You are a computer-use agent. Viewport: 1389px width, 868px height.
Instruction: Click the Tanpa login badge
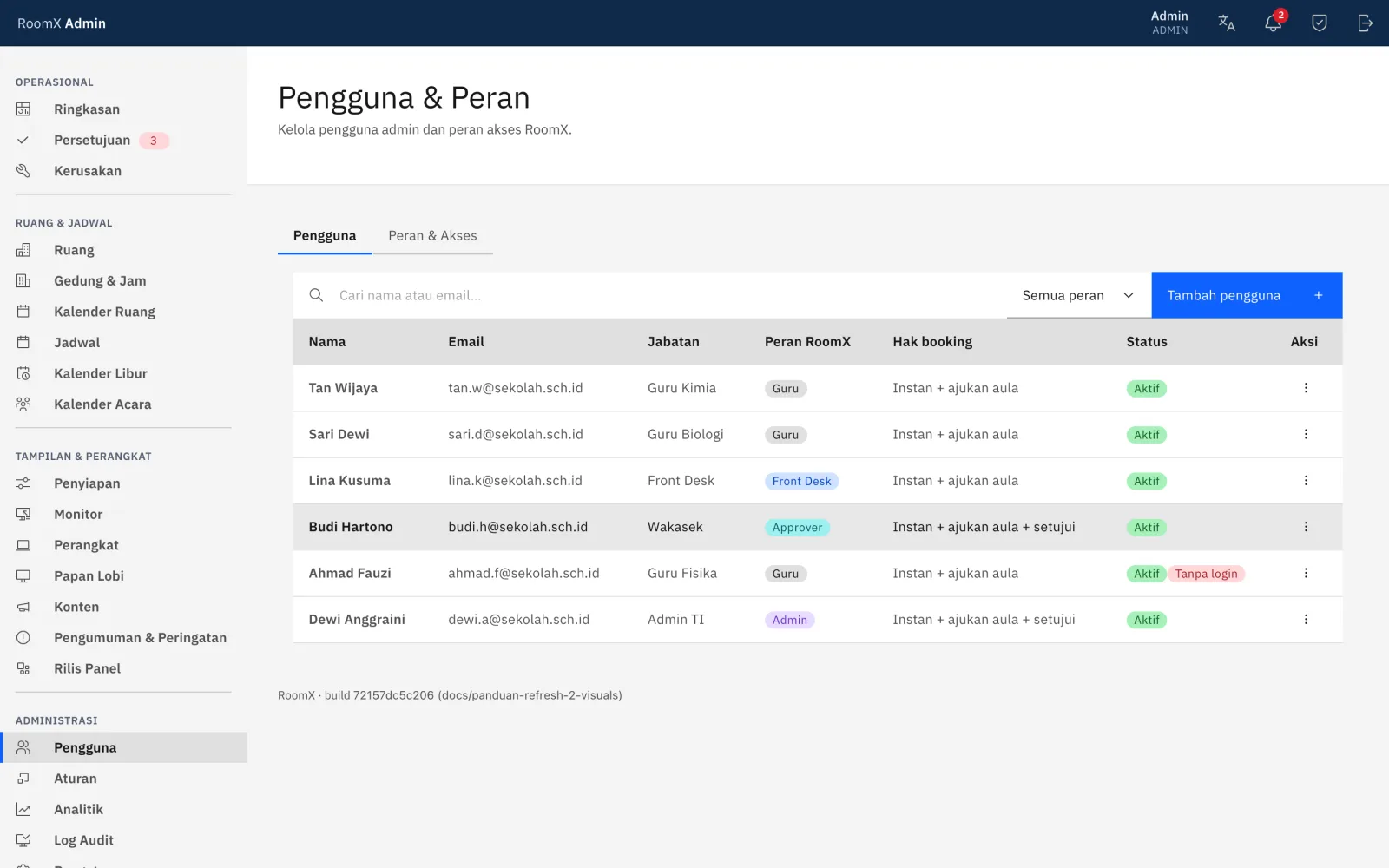pos(1206,574)
